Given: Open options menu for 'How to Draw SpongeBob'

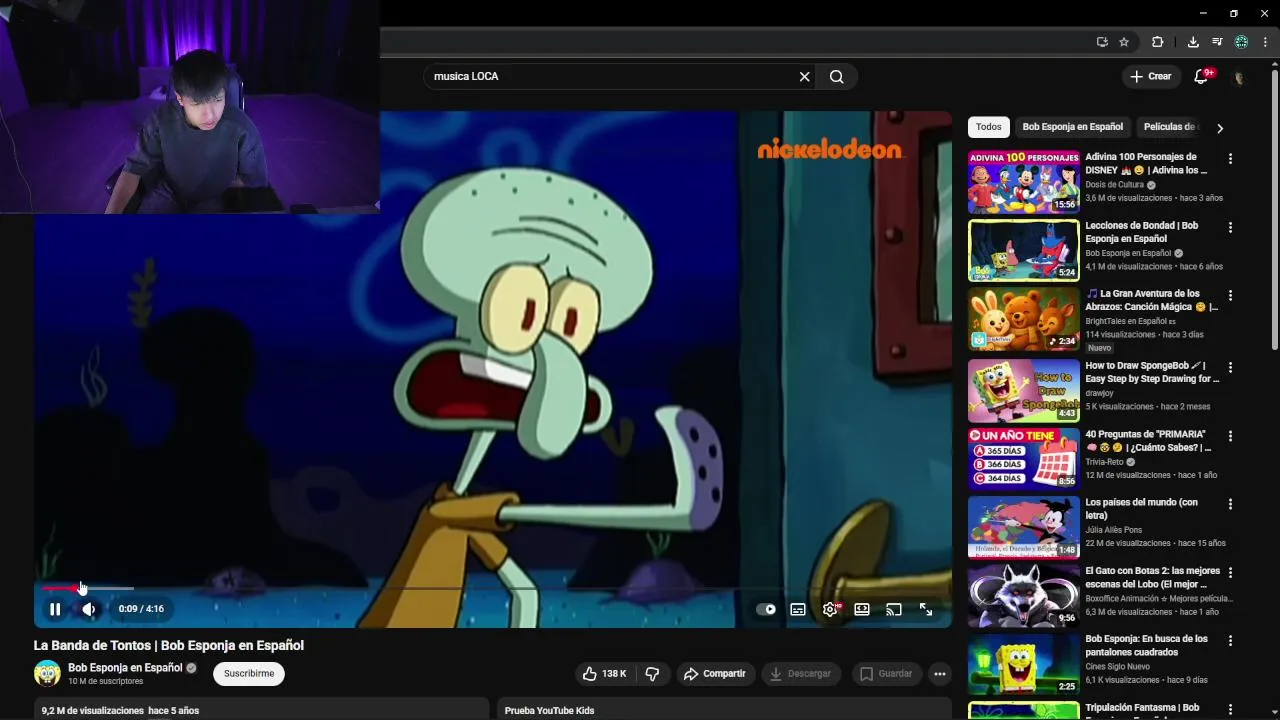Looking at the screenshot, I should point(1230,367).
